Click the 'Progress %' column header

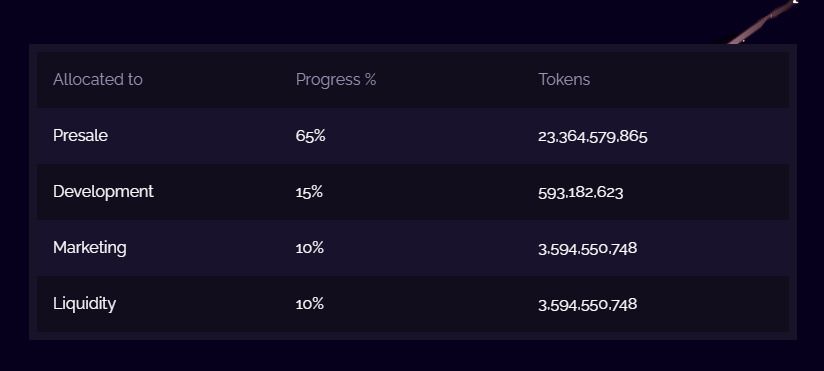(x=336, y=79)
